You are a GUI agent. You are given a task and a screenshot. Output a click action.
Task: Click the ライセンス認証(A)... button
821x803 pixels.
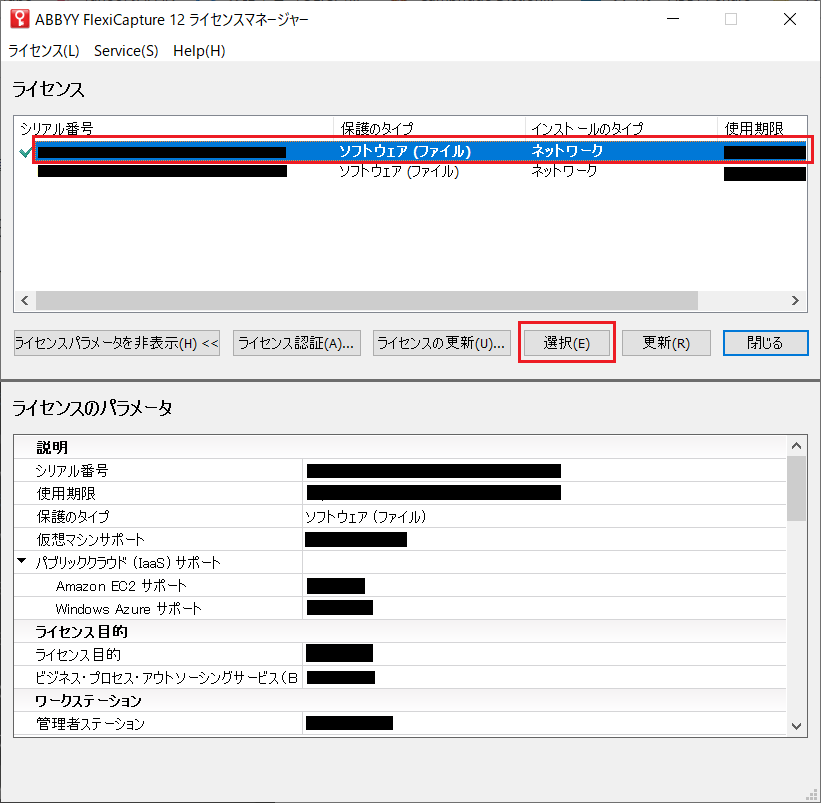297,343
